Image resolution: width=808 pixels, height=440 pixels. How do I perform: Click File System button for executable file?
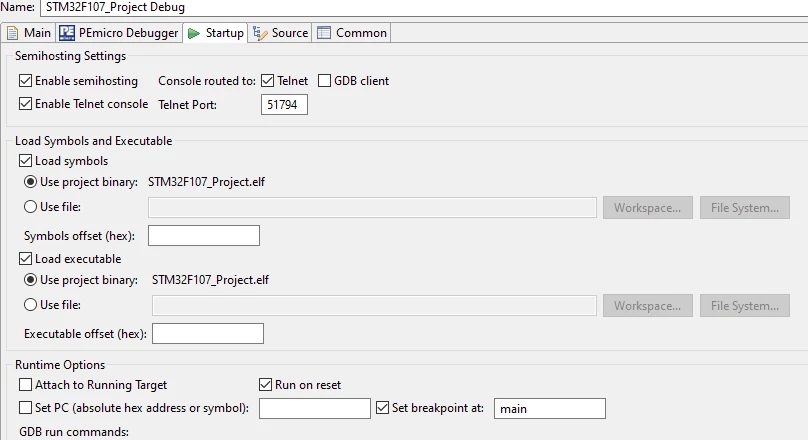click(x=745, y=306)
